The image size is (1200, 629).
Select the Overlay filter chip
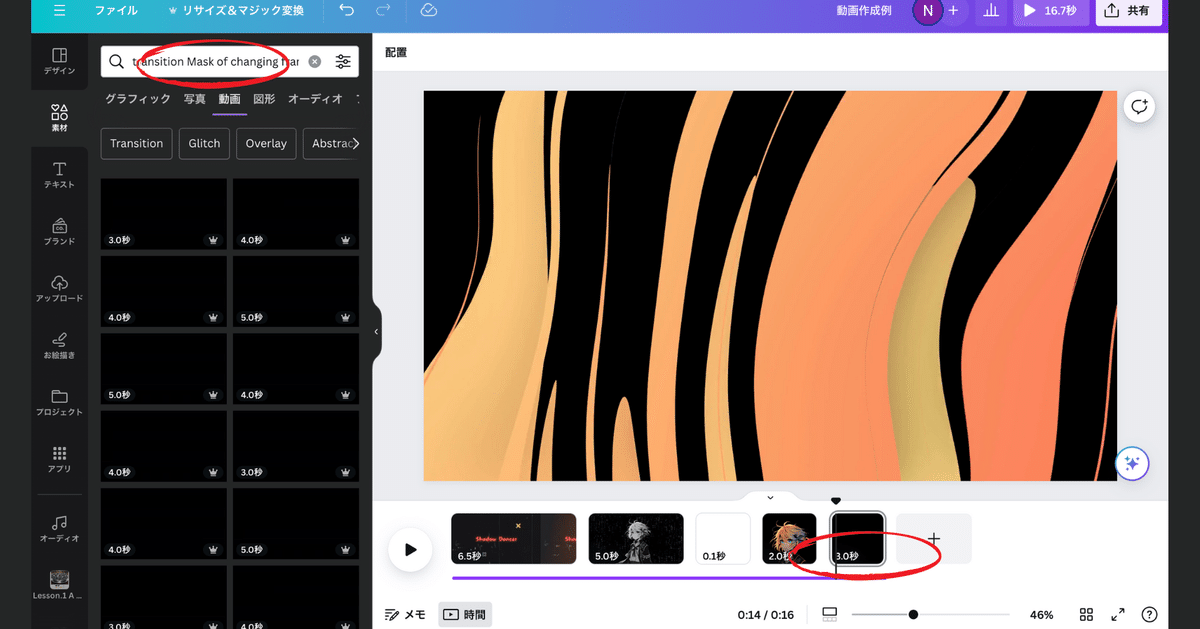[266, 143]
